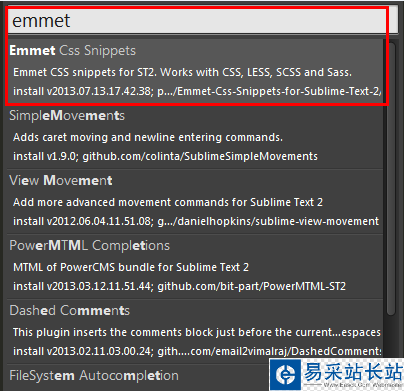Screen dimensions: 404x391
Task: Click the Emmet CSS snippets description line
Action: coord(182,72)
